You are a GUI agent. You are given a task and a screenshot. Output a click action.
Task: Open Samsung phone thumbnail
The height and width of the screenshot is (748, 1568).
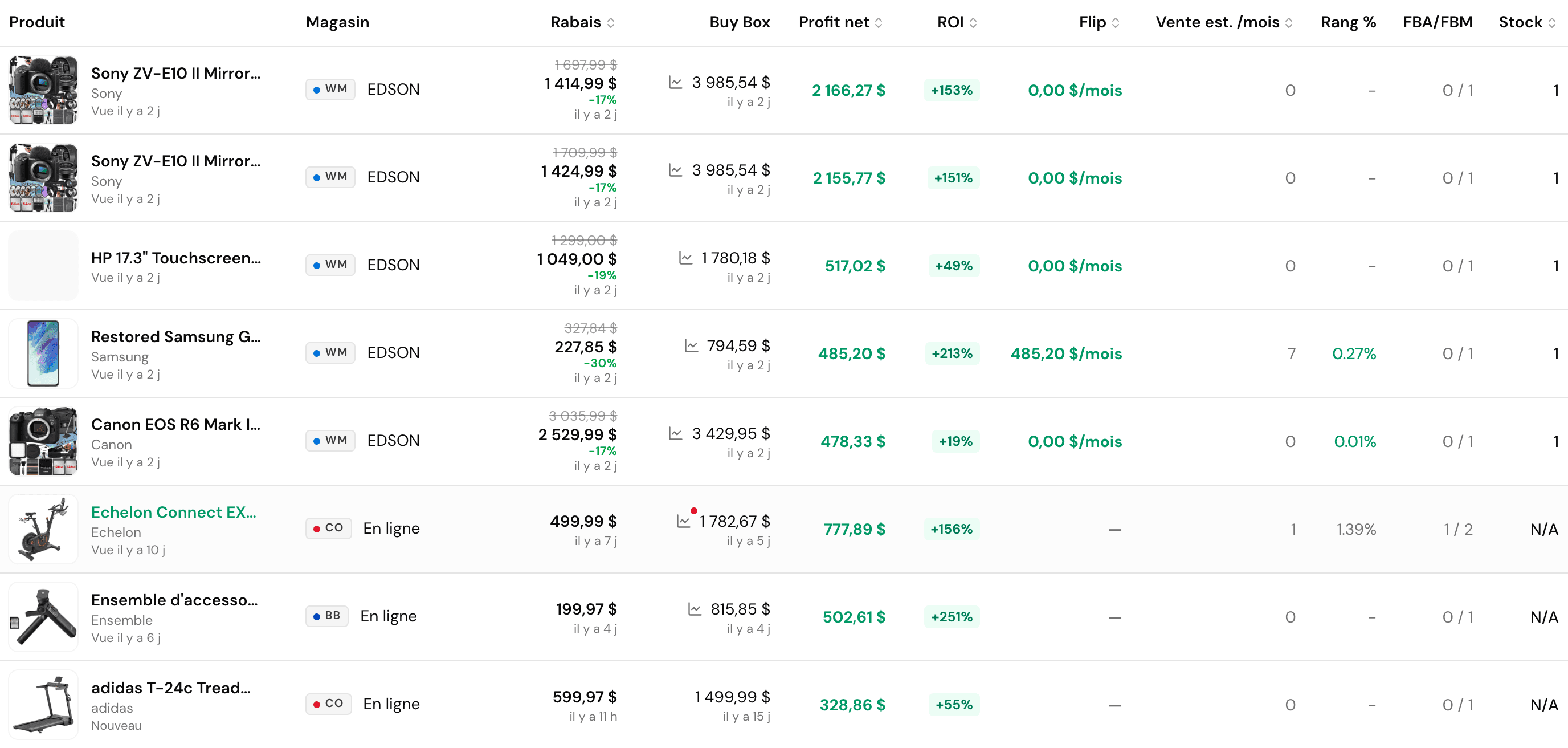[43, 353]
